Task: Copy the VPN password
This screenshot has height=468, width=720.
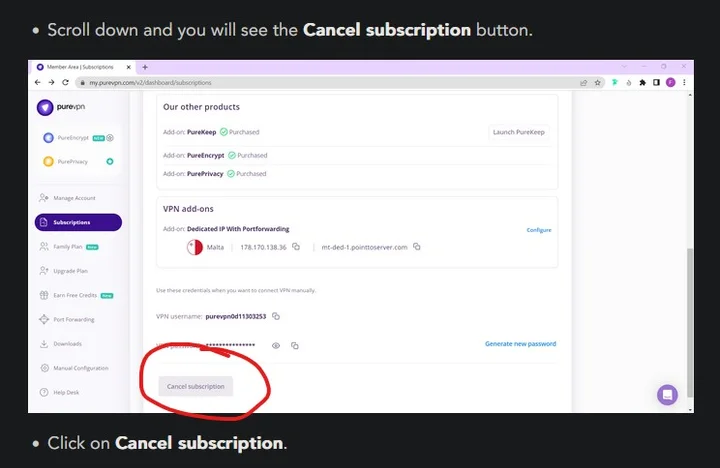Action: 295,345
